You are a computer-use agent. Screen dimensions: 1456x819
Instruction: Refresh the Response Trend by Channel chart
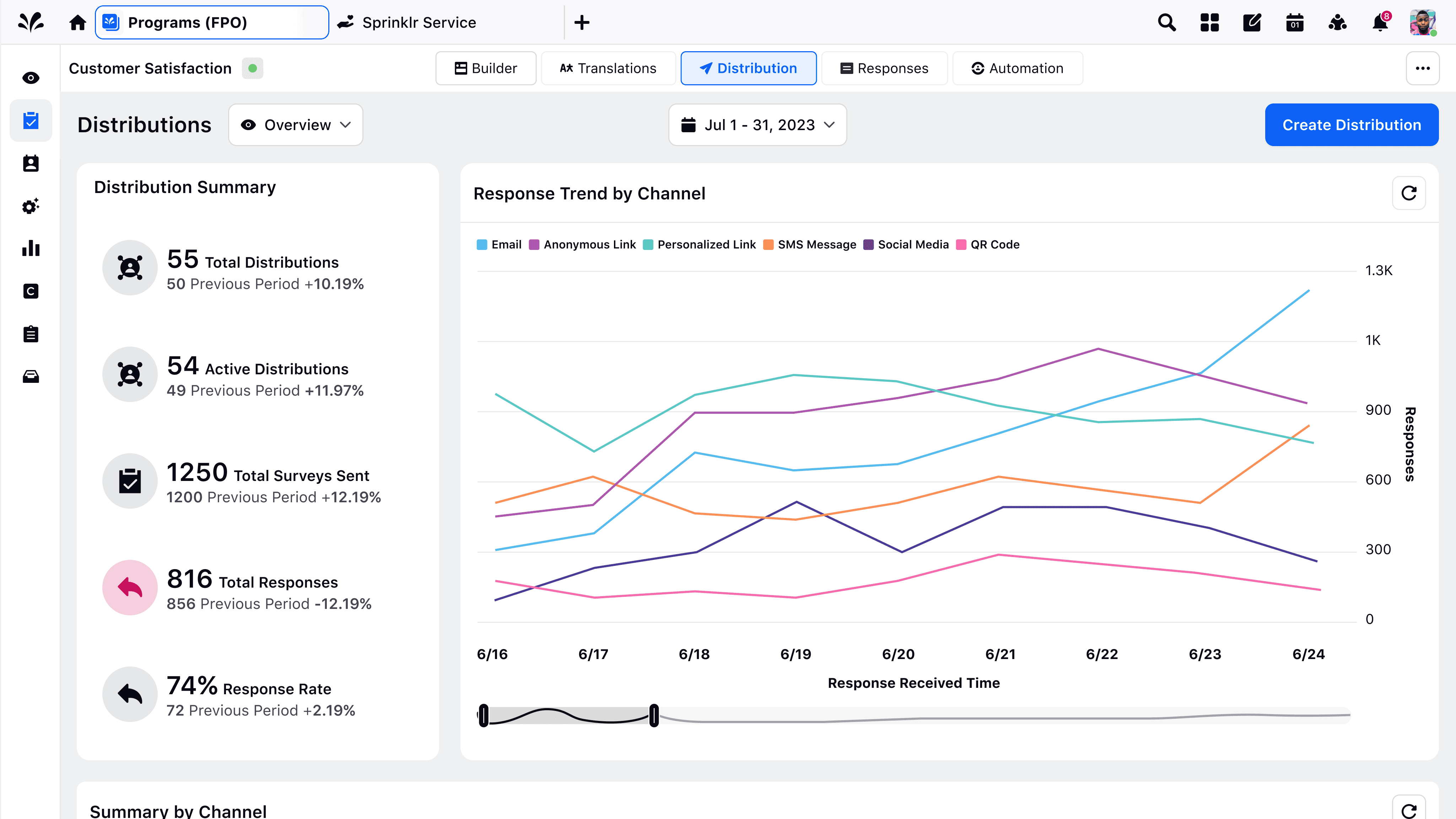1408,193
